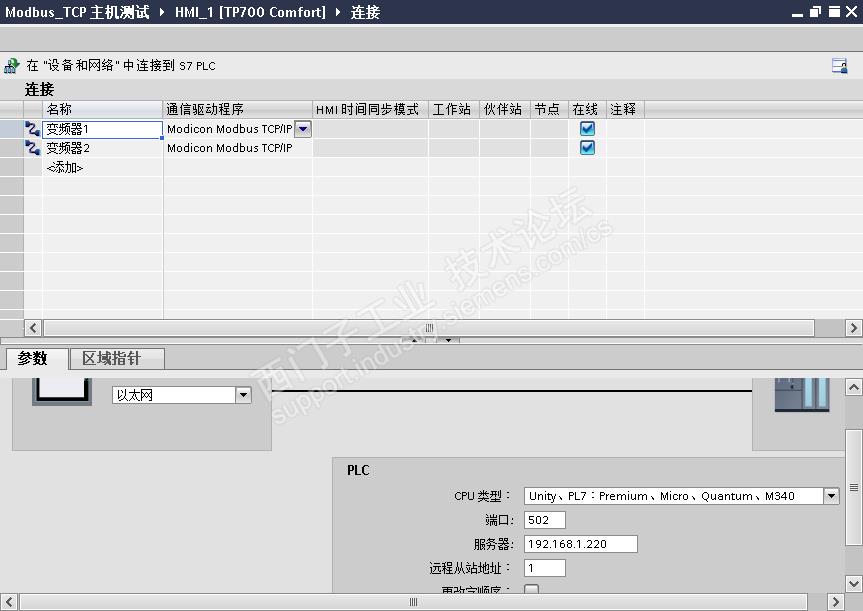Image resolution: width=863 pixels, height=611 pixels.
Task: Toggle the online checkbox for 变频器1
Action: [x=587, y=129]
